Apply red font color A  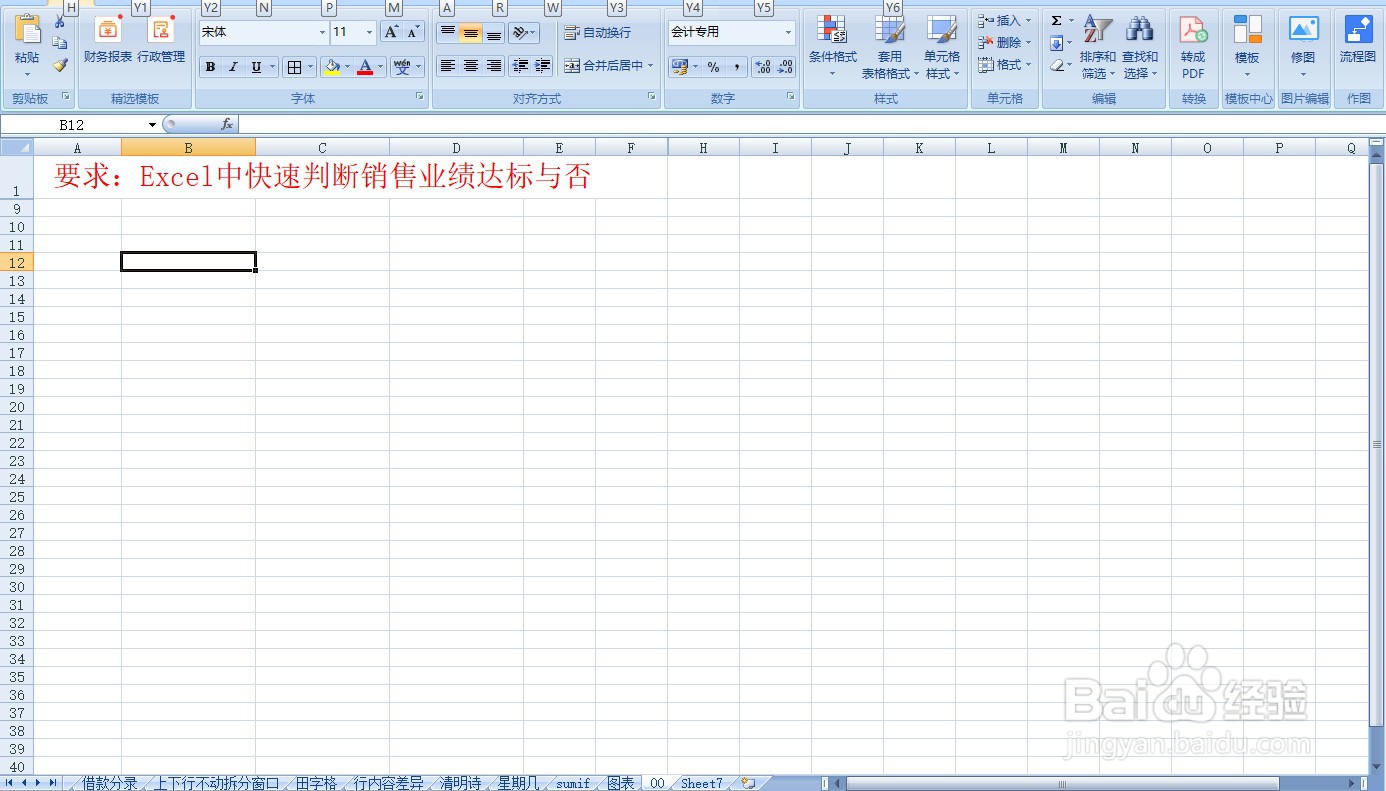(x=366, y=67)
